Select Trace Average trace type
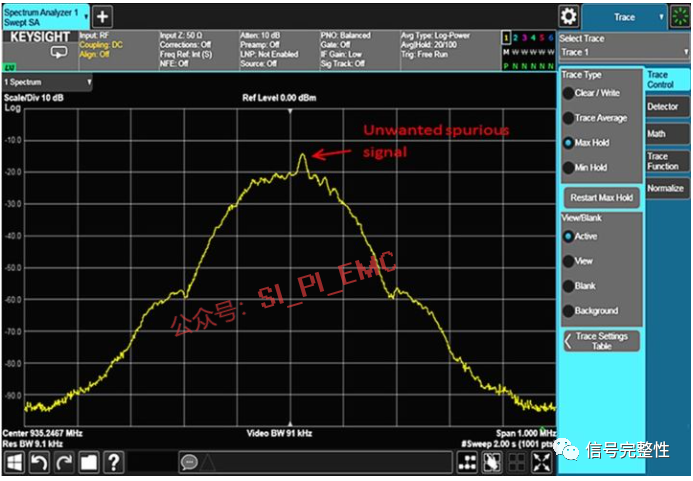Screen dimensions: 693x481 pyautogui.click(x=595, y=118)
